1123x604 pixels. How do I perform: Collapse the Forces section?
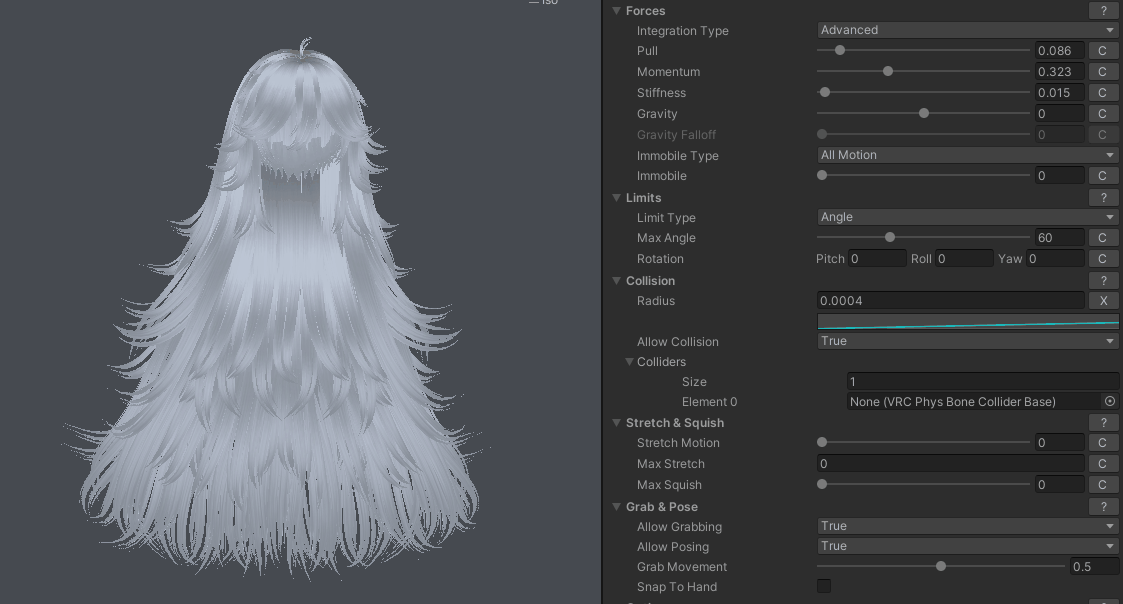tap(617, 11)
